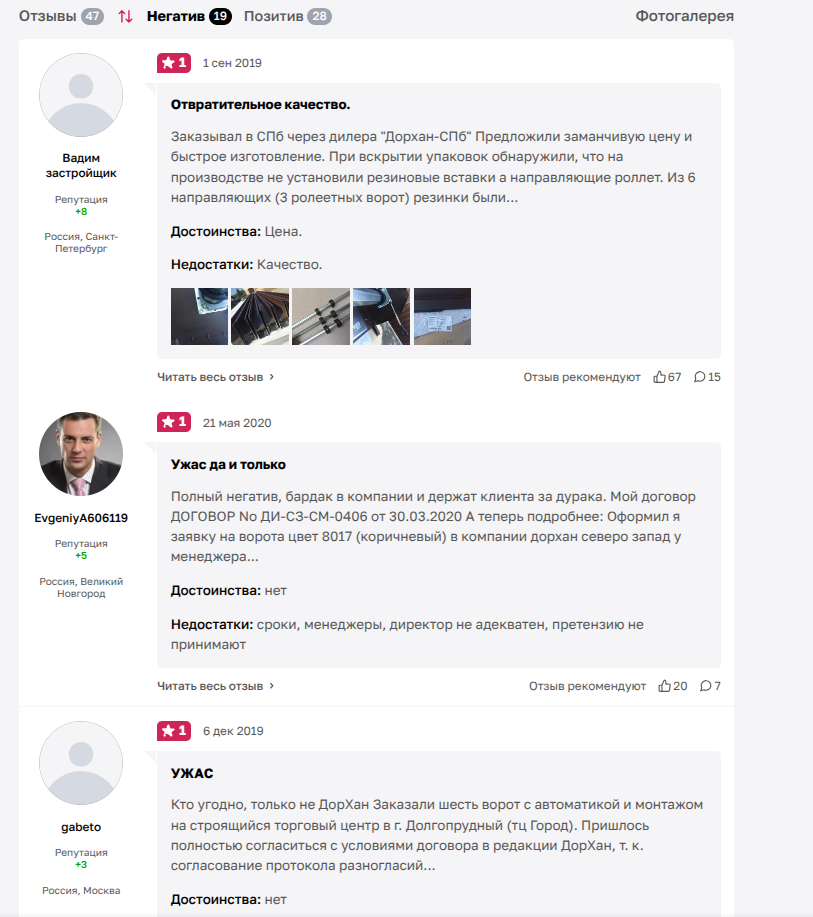Viewport: 813px width, 917px height.
Task: Open the review titled Ужас да и только
Action: [228, 464]
